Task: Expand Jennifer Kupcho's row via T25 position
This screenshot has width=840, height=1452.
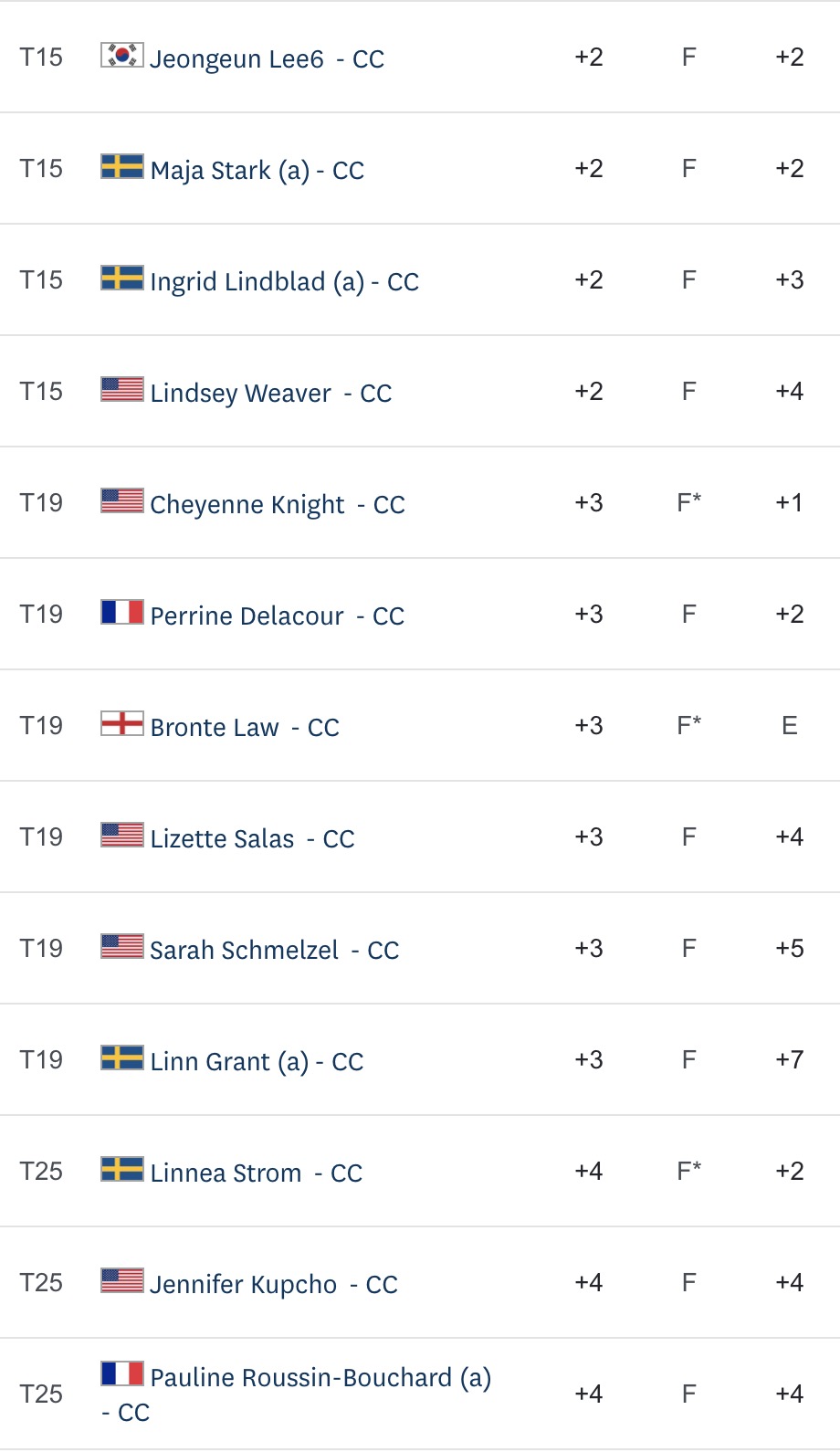Action: [x=41, y=1282]
